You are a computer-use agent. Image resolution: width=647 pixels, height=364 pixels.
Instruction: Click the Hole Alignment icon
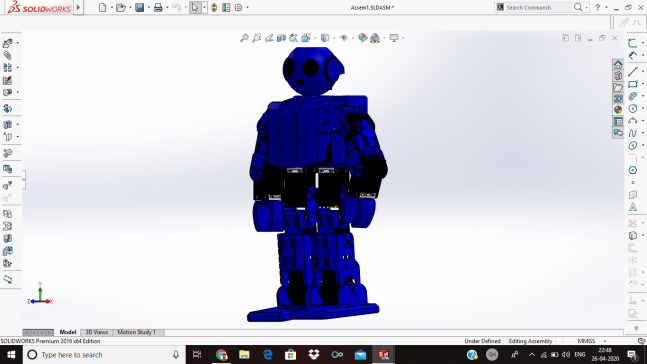(x=7, y=239)
